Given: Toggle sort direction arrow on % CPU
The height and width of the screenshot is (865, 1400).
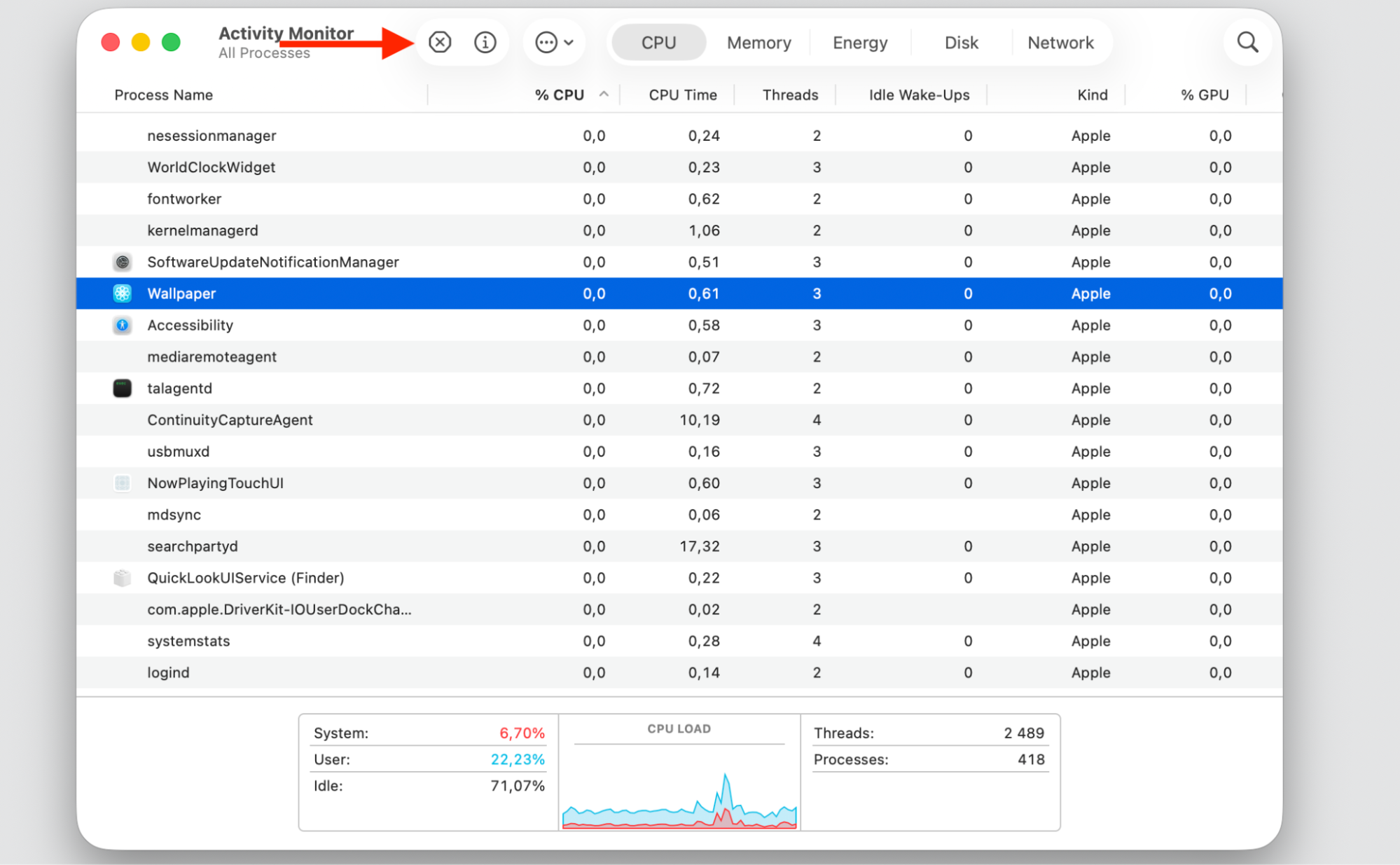Looking at the screenshot, I should pyautogui.click(x=604, y=95).
